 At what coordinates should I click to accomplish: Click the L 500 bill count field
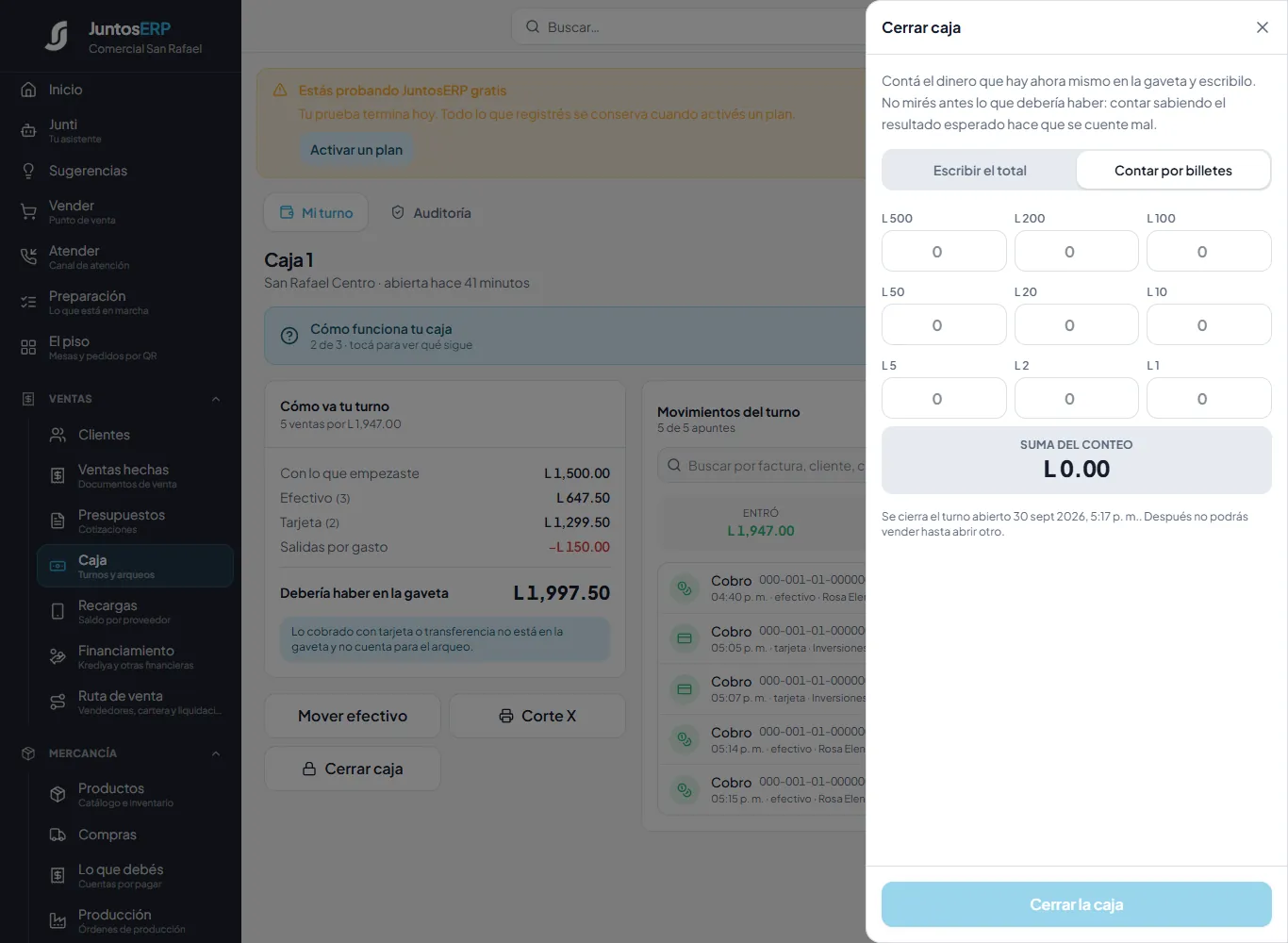click(x=944, y=252)
